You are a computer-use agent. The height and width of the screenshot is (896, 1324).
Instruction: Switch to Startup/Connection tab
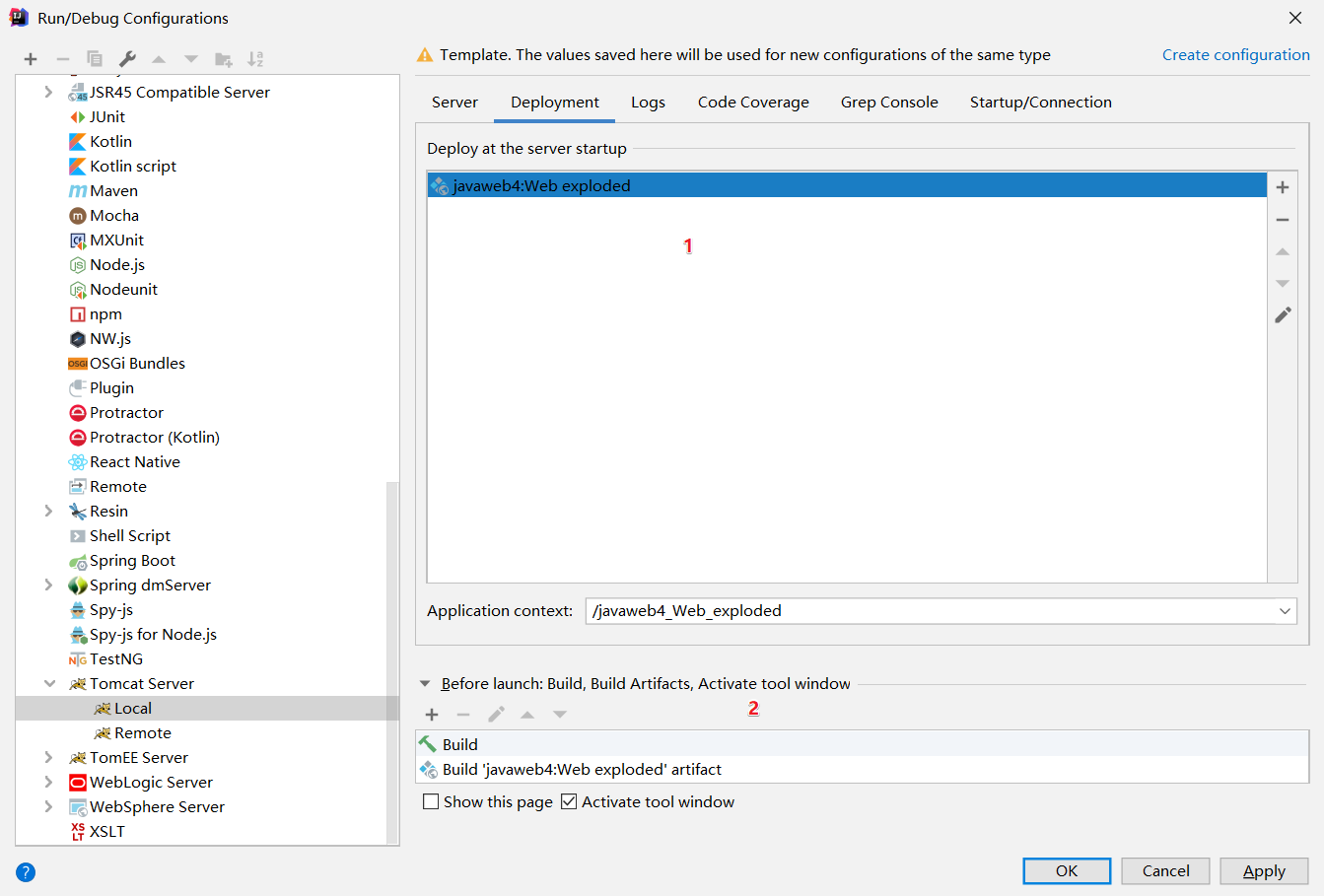coord(1040,102)
